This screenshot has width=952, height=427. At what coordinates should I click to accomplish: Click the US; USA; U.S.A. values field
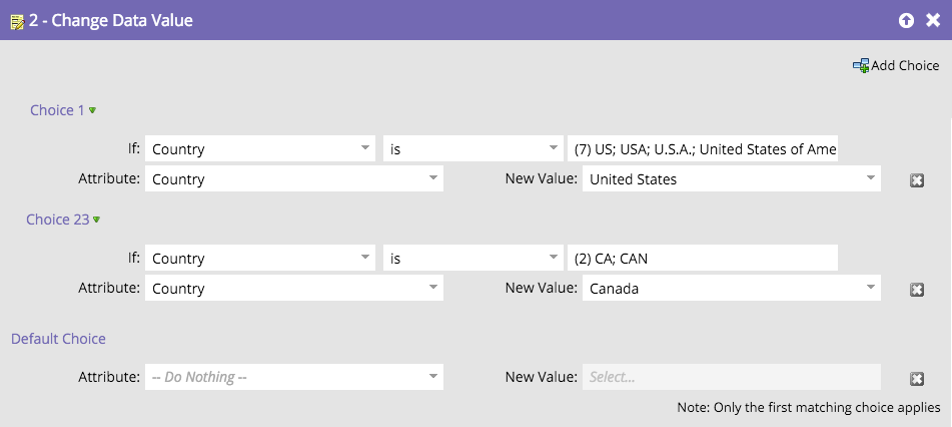pos(702,149)
